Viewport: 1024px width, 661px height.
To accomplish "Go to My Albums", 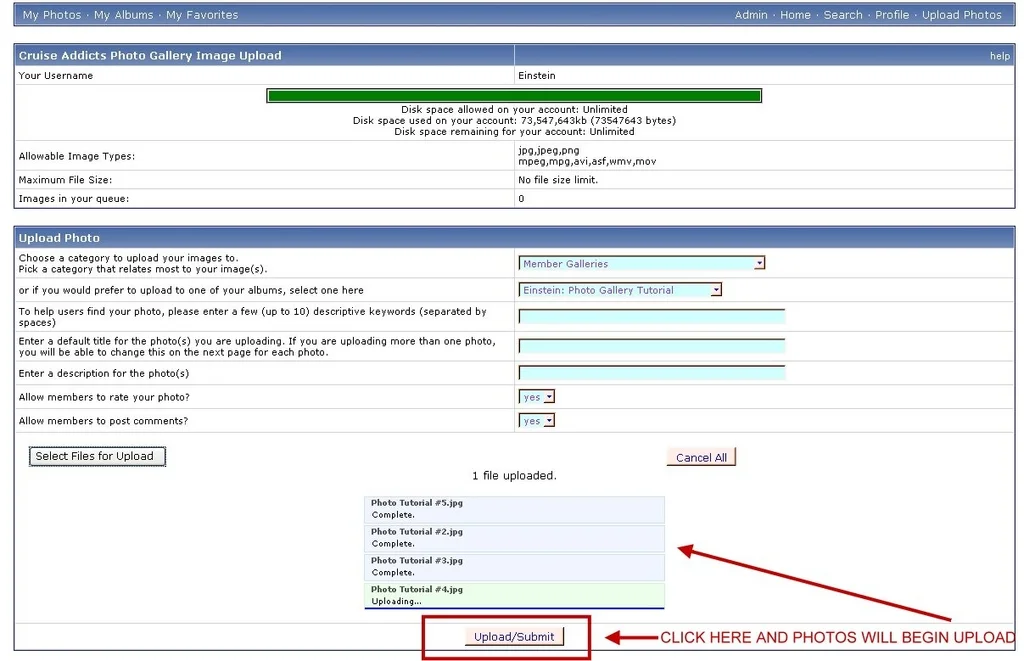I will (124, 15).
